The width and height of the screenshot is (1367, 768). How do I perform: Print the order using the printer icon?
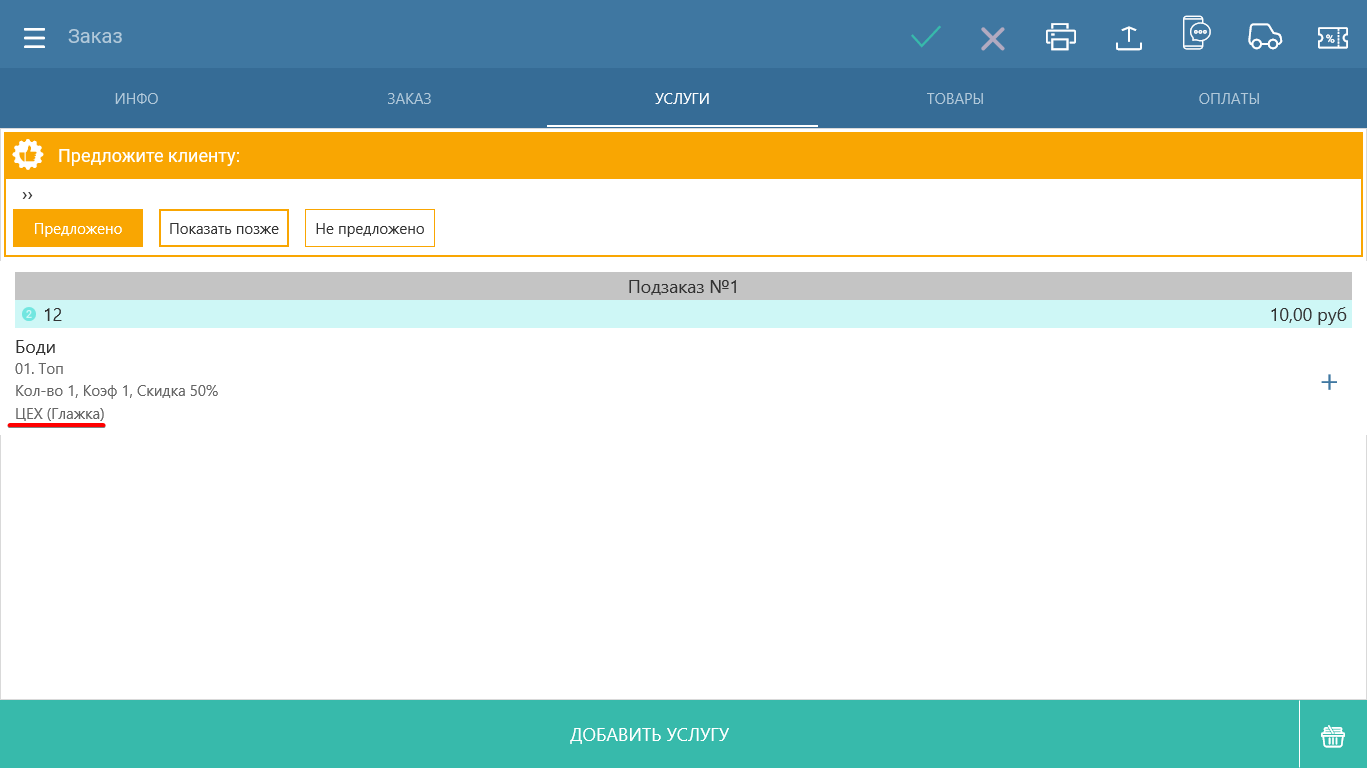pos(1061,37)
